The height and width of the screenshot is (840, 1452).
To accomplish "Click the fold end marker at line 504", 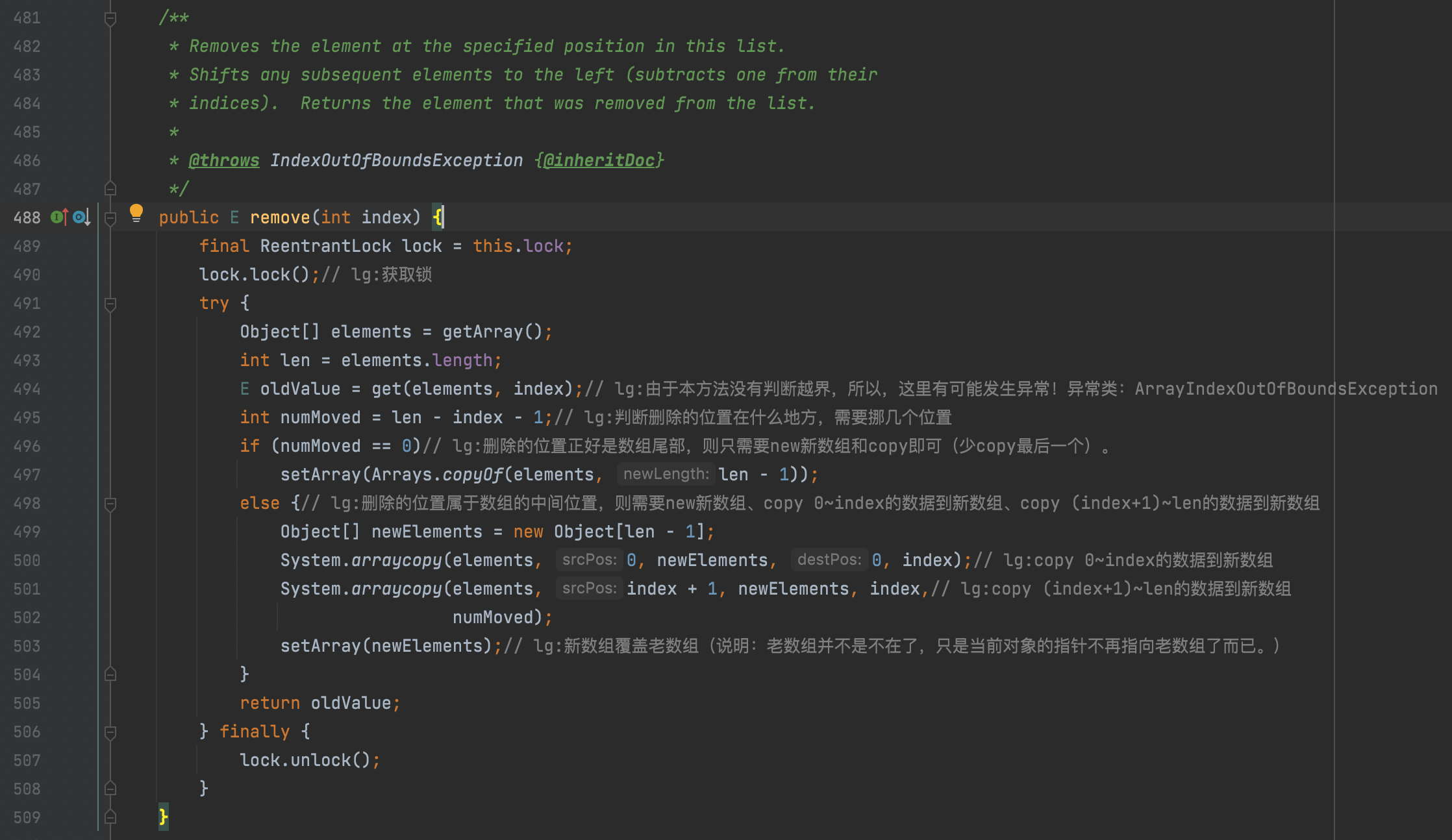I will pyautogui.click(x=110, y=674).
